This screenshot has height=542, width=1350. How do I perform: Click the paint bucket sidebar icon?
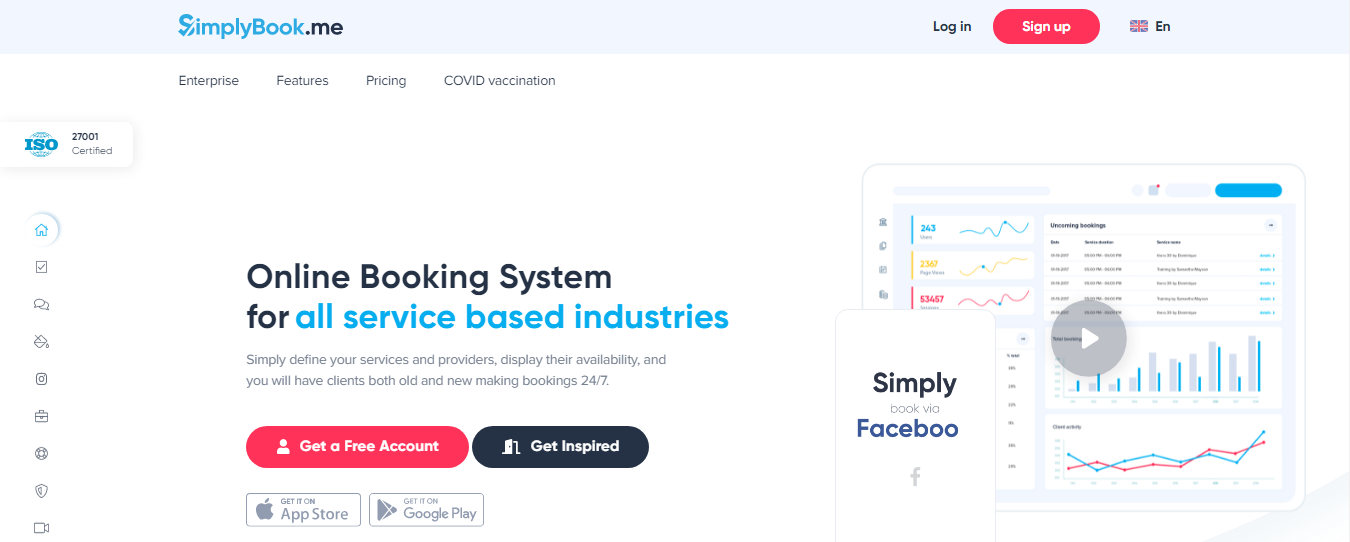tap(41, 342)
